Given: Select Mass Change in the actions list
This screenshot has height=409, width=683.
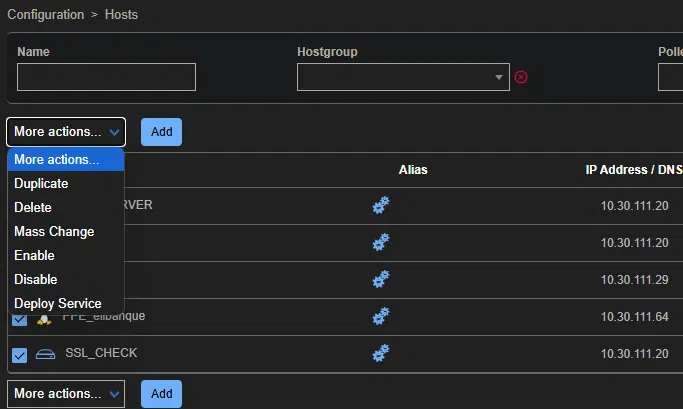Looking at the screenshot, I should pos(54,232).
